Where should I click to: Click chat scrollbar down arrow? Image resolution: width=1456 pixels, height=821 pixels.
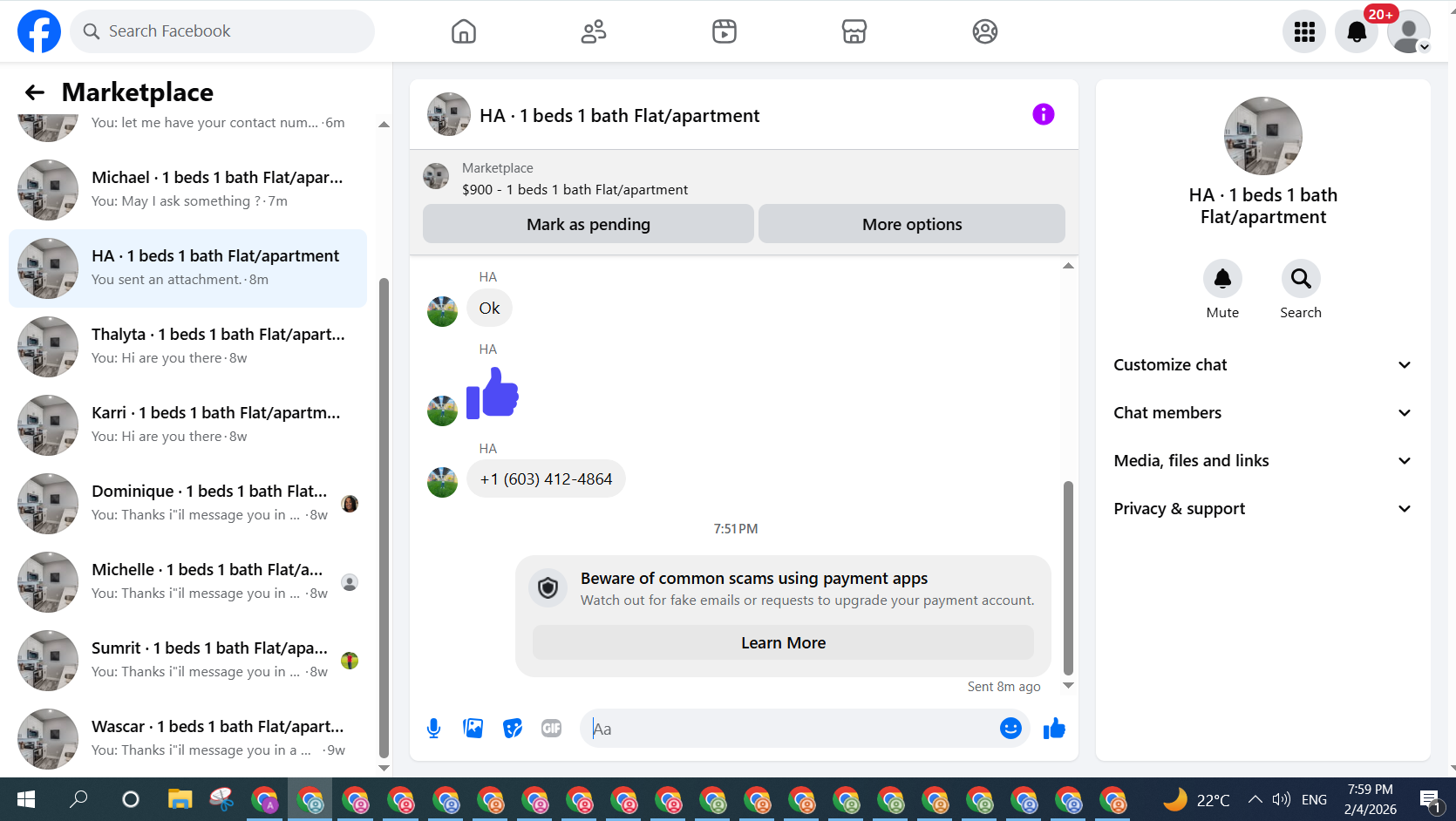click(1068, 686)
